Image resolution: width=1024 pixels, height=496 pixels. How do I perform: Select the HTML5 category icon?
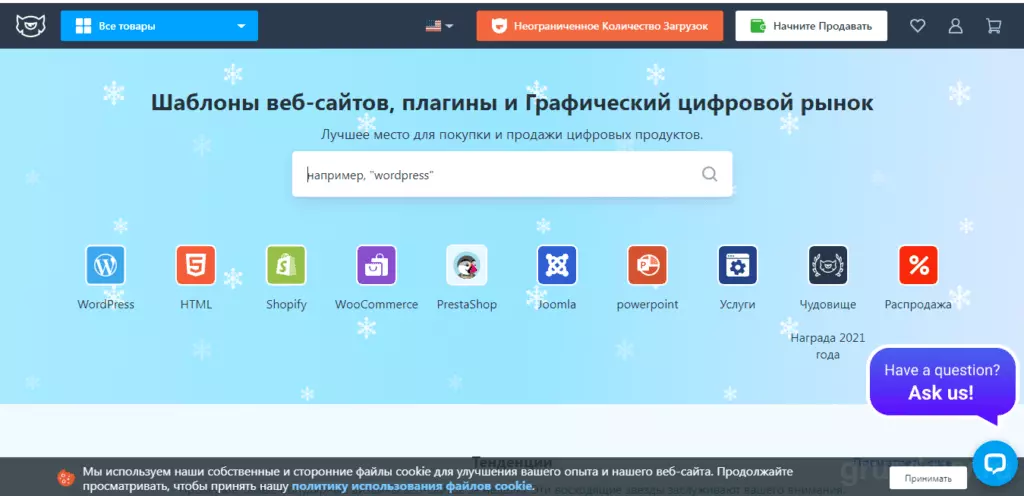[196, 265]
